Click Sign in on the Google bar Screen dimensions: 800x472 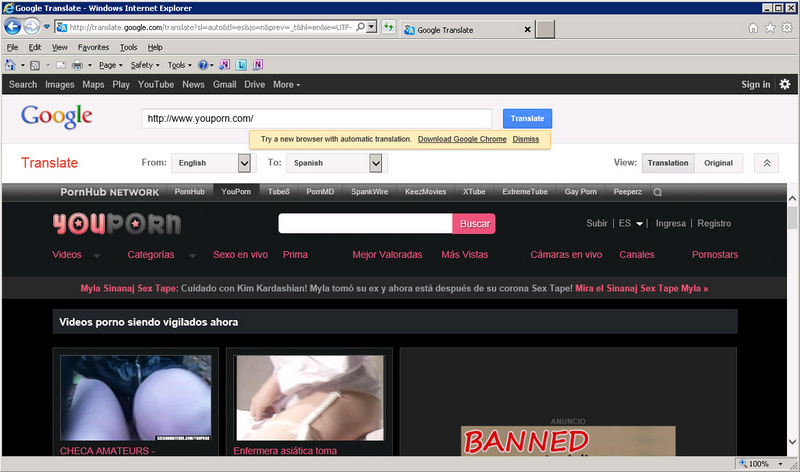pos(756,84)
